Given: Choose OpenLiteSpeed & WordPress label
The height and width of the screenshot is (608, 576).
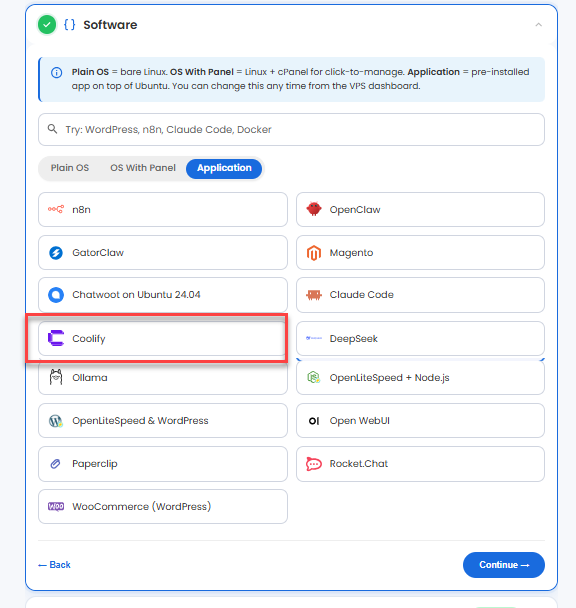Looking at the screenshot, I should (140, 421).
